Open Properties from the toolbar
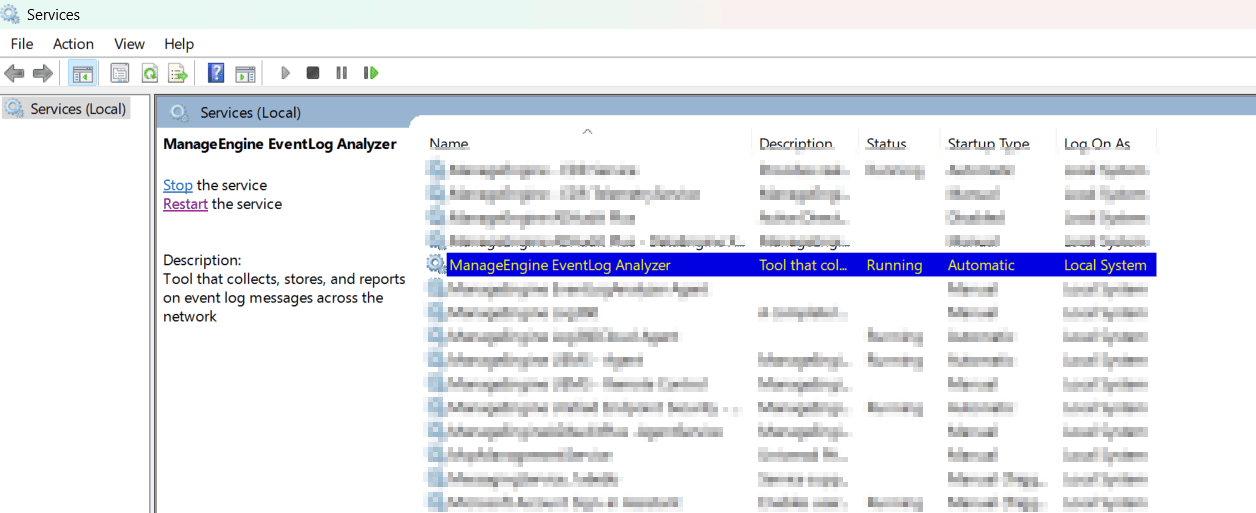 tap(120, 73)
